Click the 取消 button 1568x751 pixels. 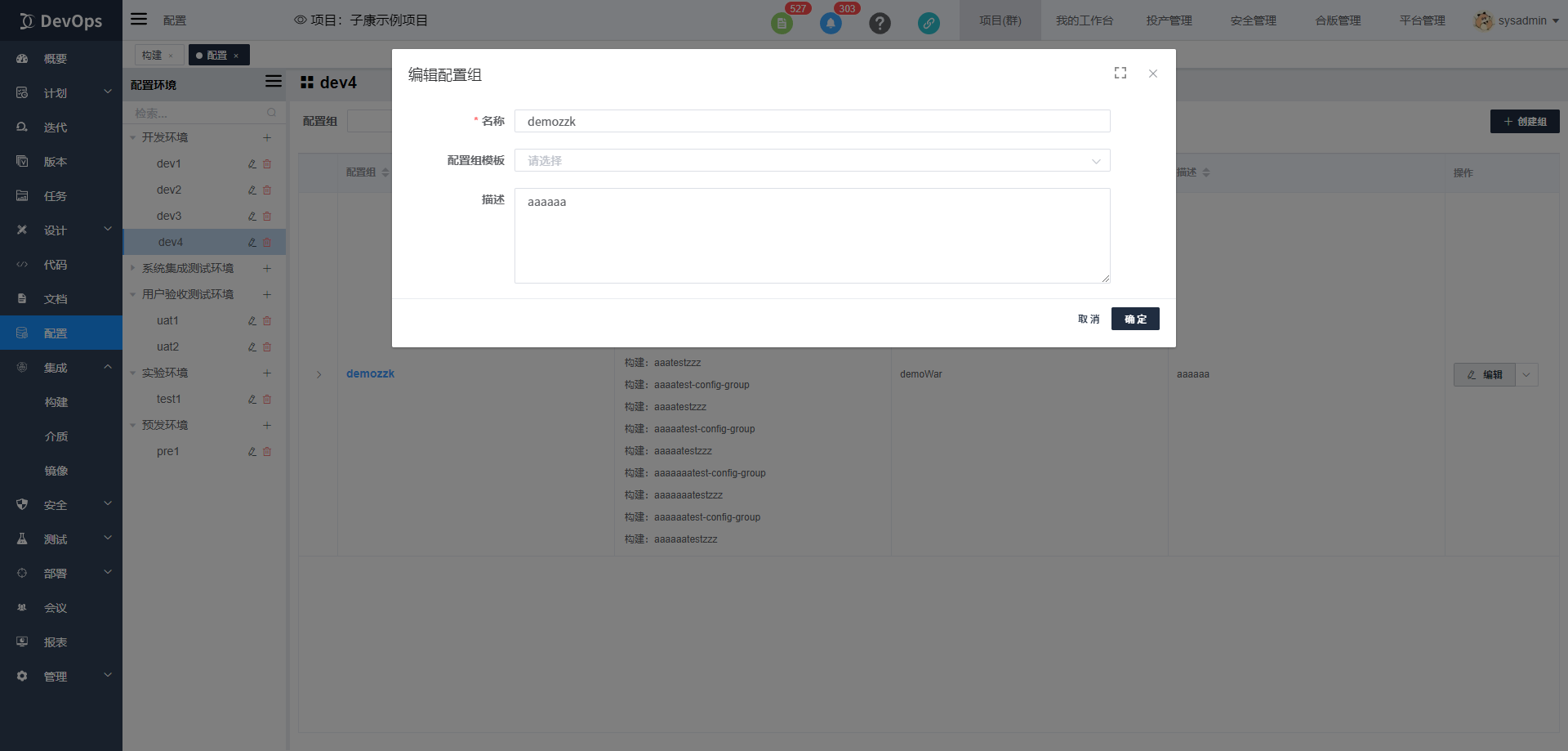(x=1089, y=319)
